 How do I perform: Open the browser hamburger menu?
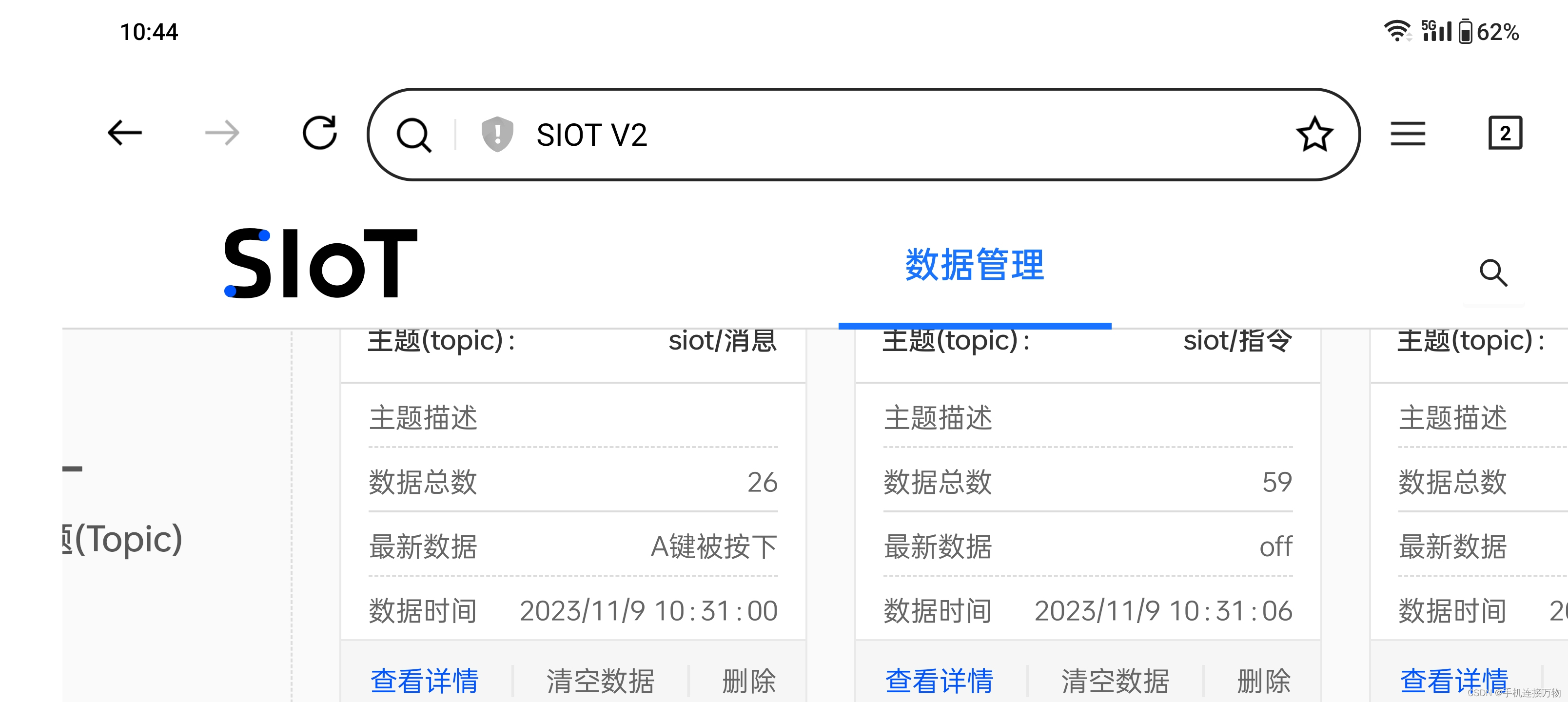click(x=1409, y=133)
